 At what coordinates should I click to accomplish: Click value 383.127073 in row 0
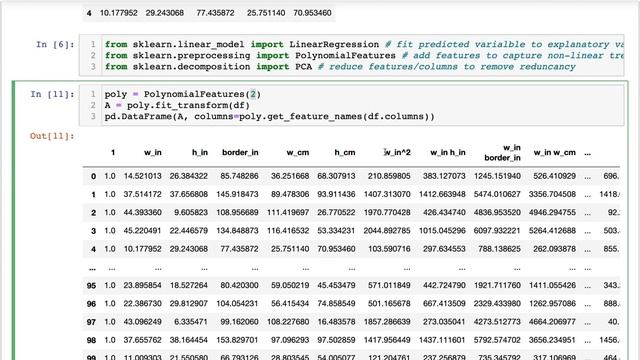444,176
